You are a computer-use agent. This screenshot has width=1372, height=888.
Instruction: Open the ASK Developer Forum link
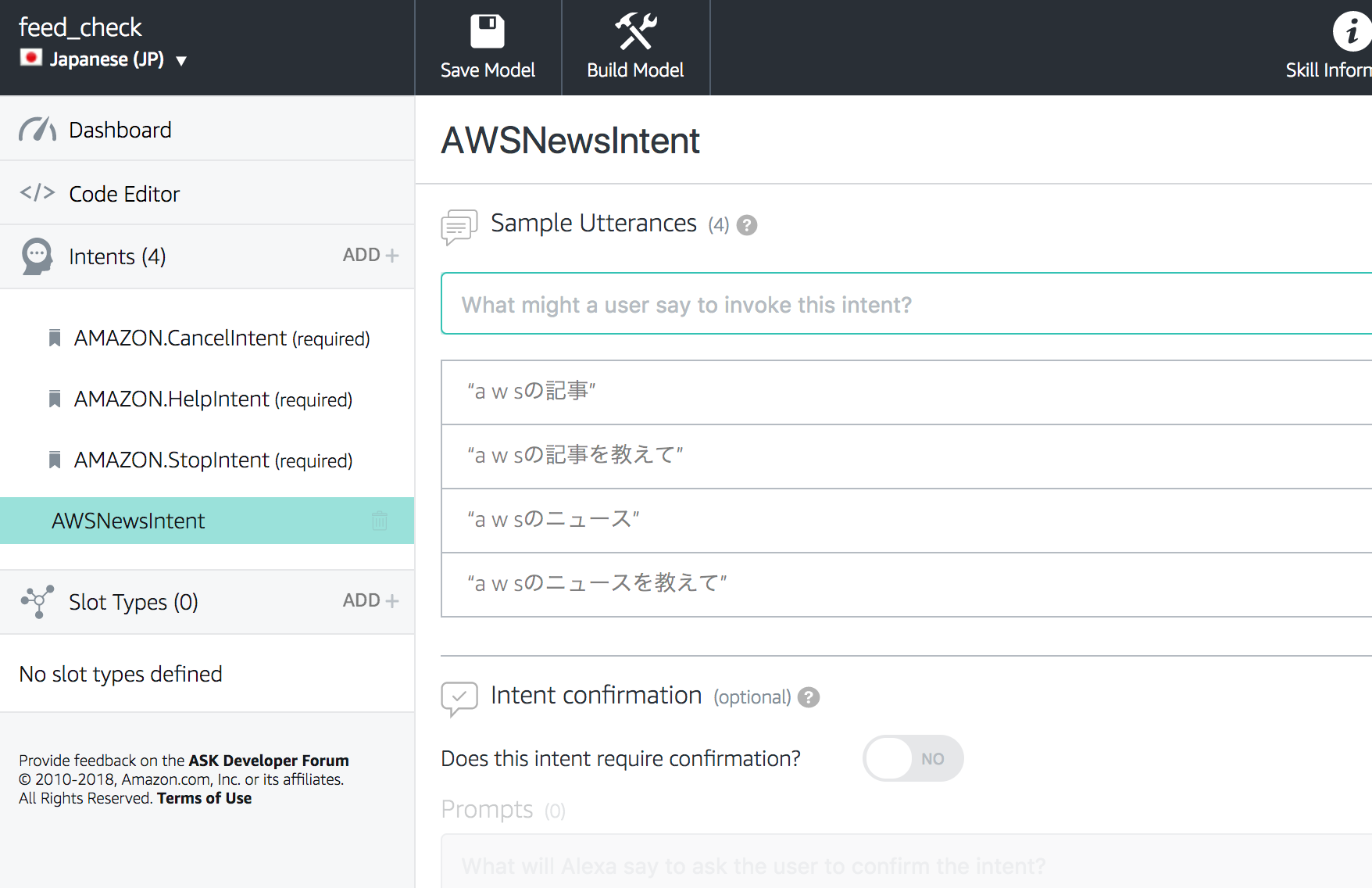pyautogui.click(x=269, y=761)
